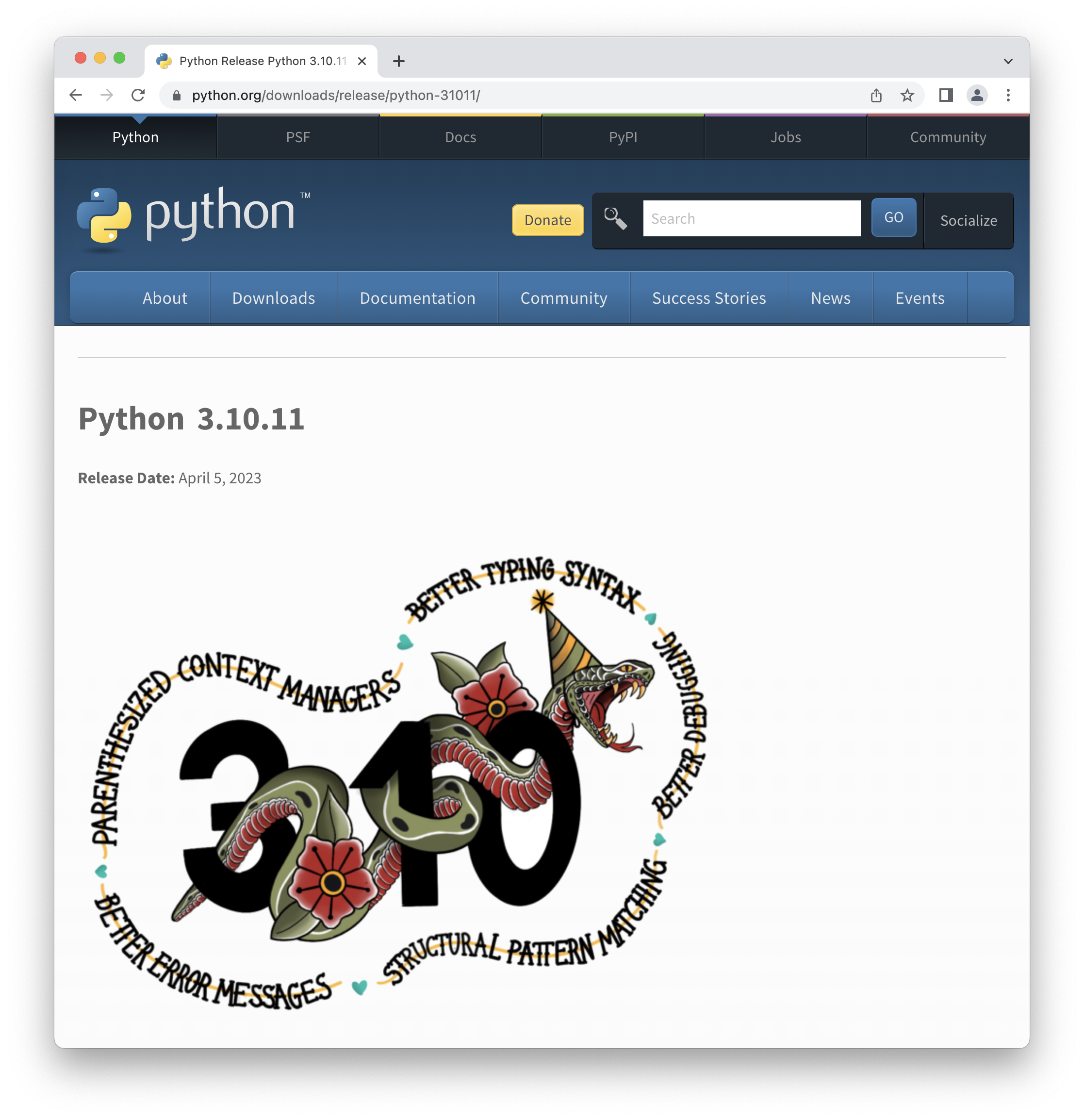Image resolution: width=1084 pixels, height=1120 pixels.
Task: Click the GO search button
Action: [x=893, y=218]
